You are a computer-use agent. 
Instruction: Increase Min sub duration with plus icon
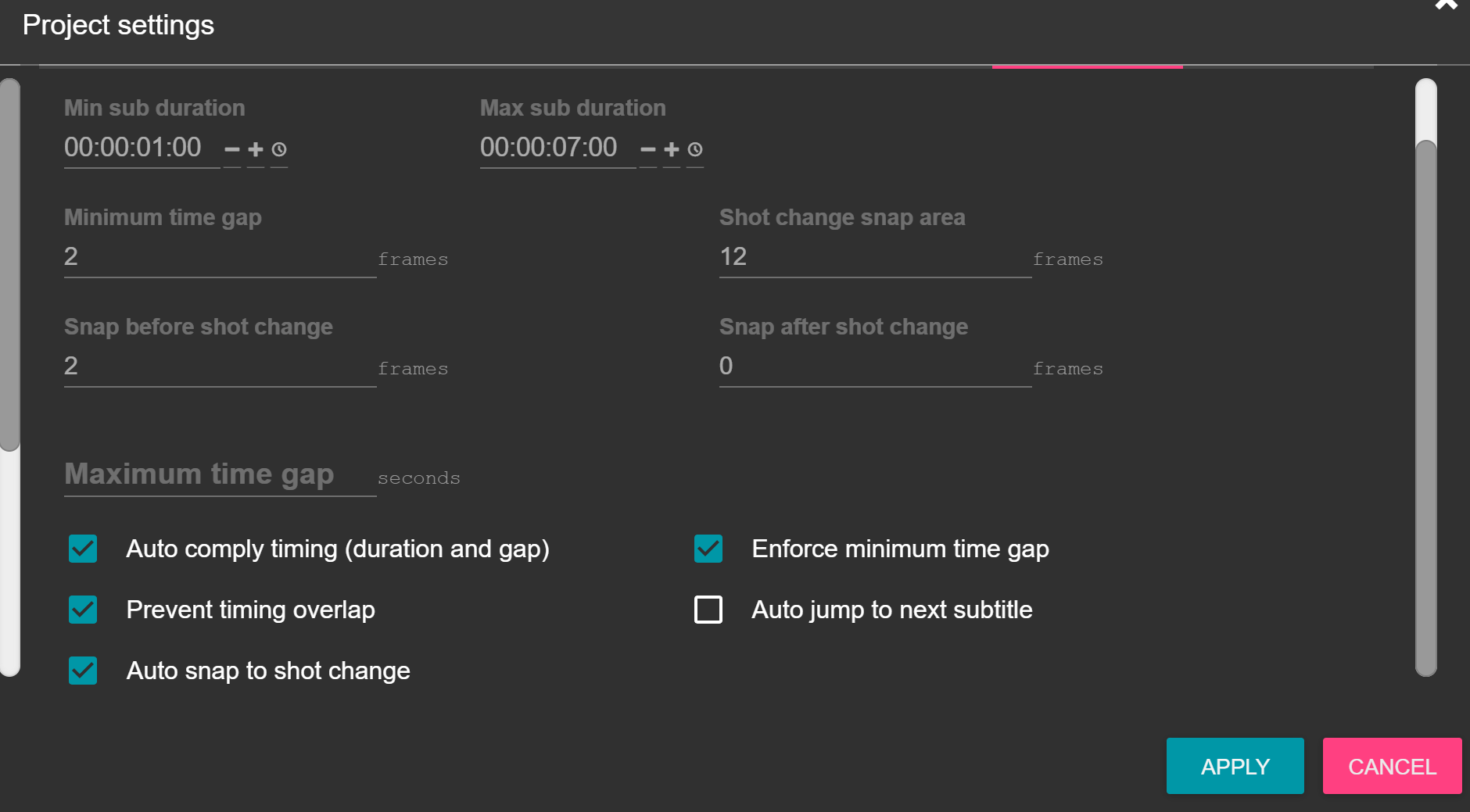click(254, 150)
